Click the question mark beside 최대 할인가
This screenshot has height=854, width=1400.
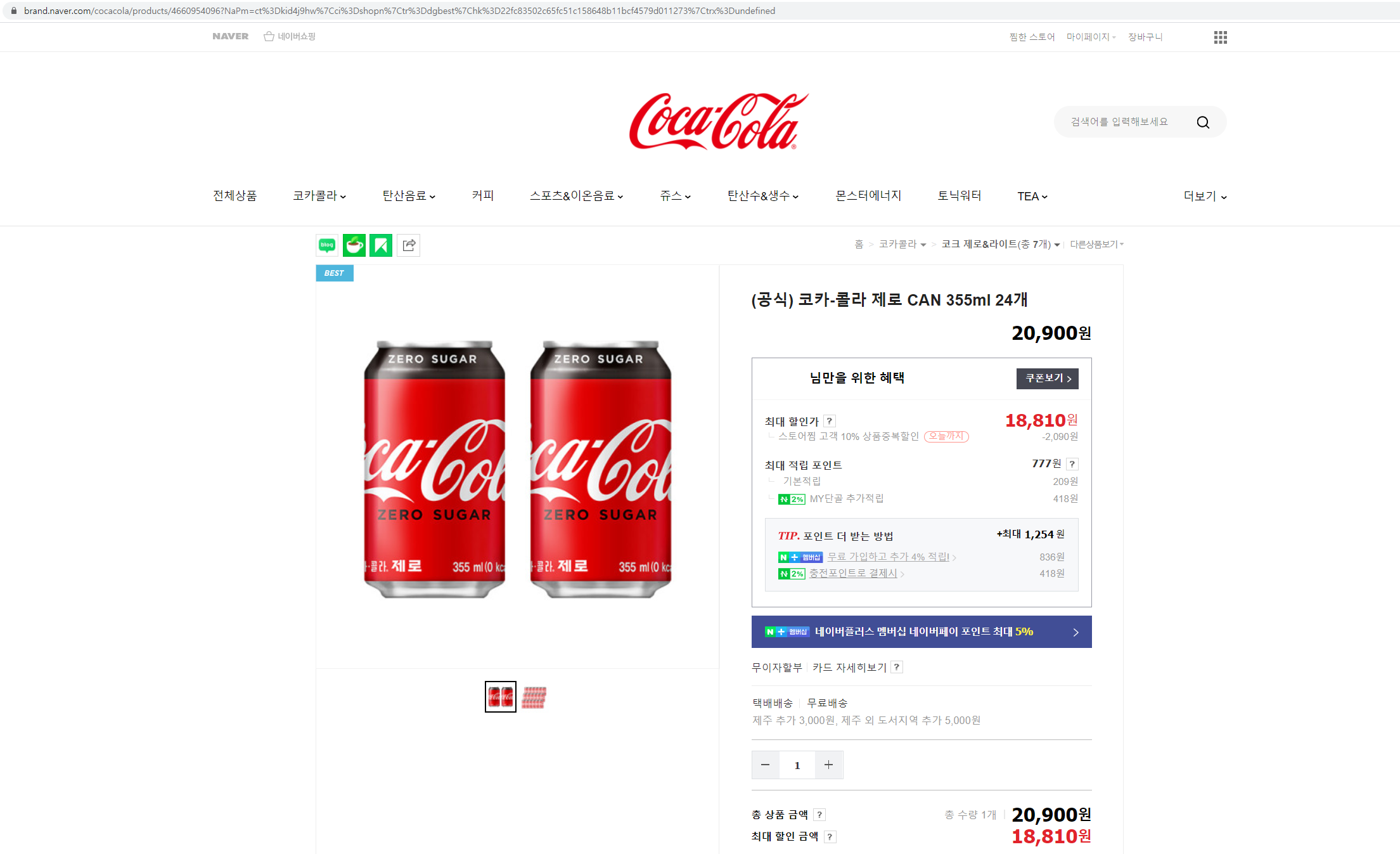pyautogui.click(x=829, y=421)
